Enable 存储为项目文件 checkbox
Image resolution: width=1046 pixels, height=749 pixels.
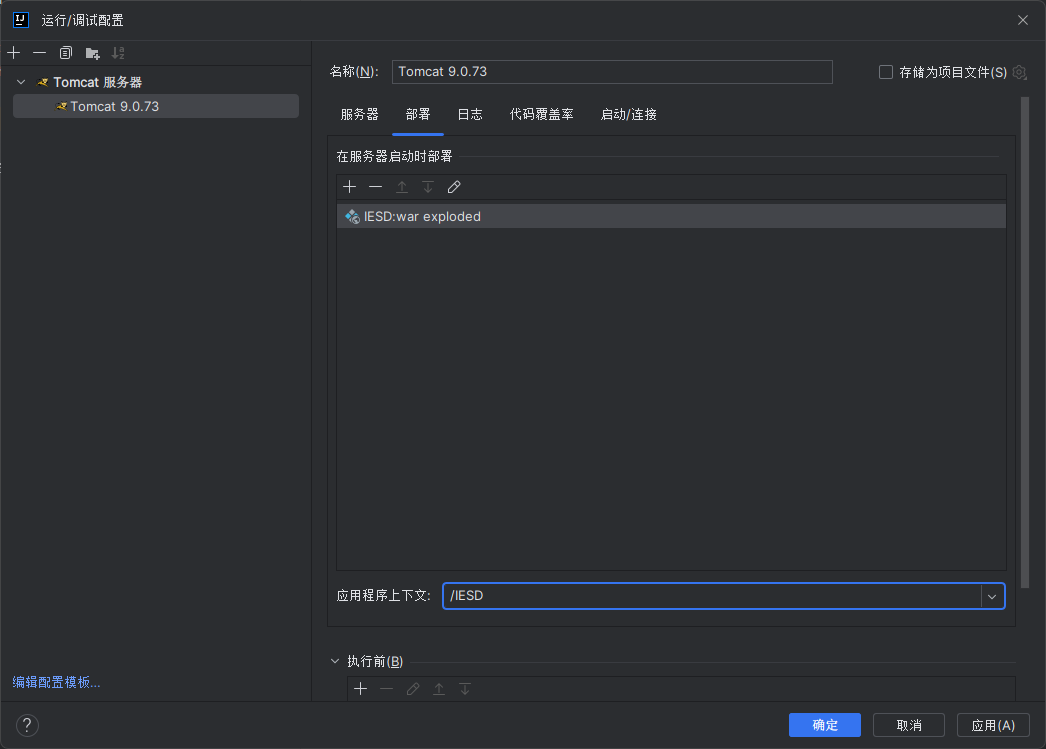click(886, 72)
